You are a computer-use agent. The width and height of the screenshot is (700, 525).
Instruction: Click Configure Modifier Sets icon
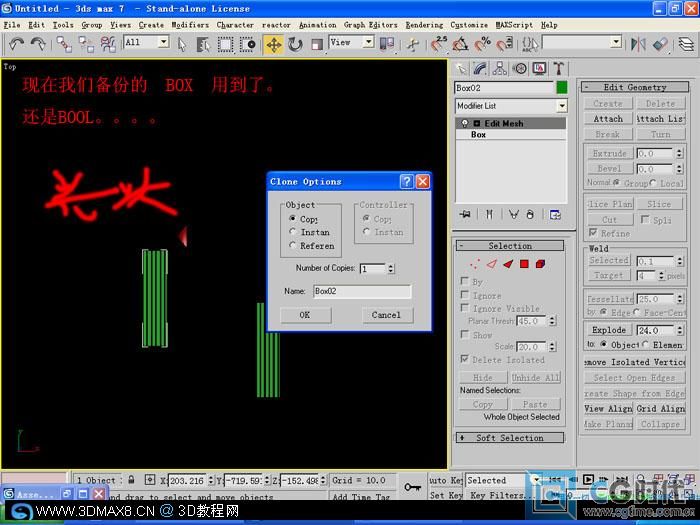tap(555, 215)
